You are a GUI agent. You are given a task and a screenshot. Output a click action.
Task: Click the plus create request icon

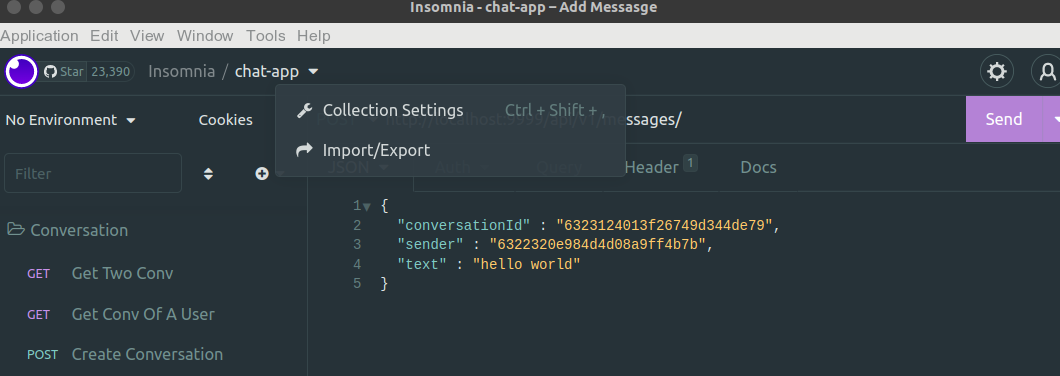(262, 174)
